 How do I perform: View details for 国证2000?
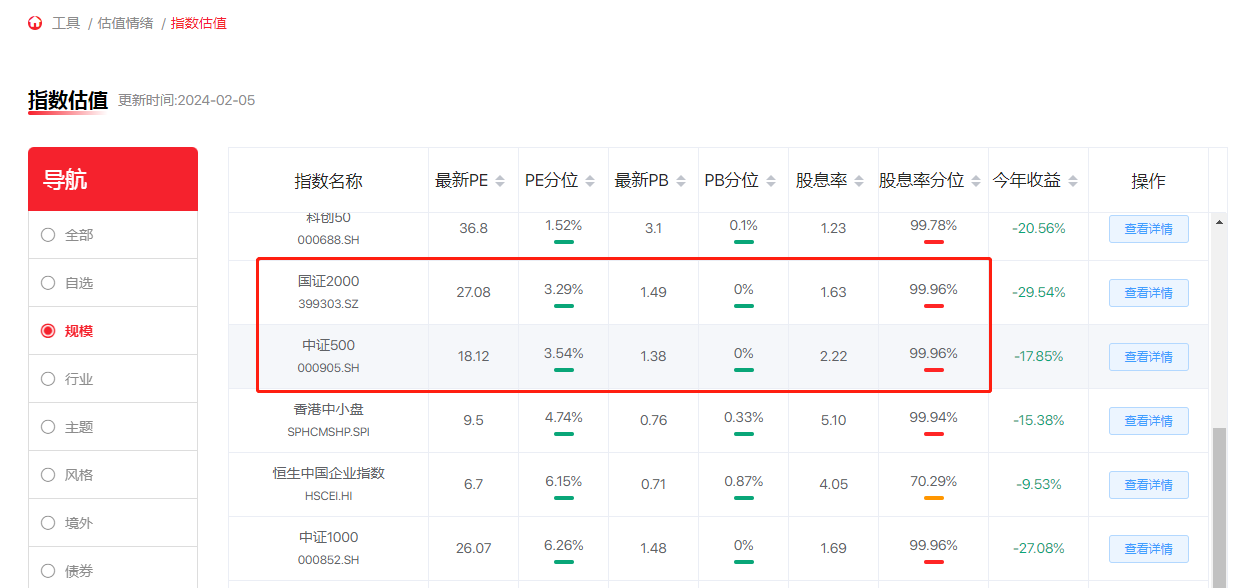[1148, 293]
